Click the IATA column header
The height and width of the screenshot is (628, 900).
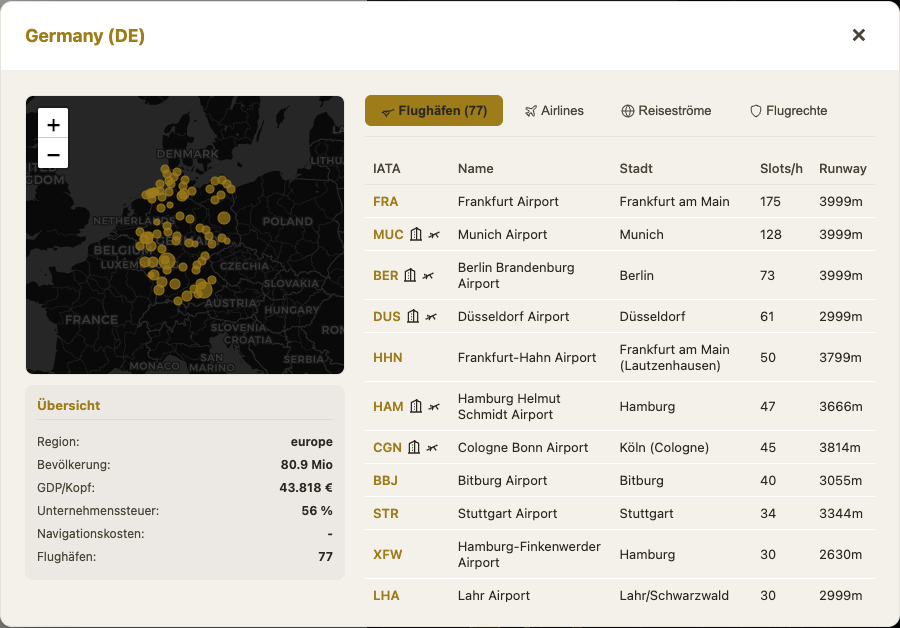pos(387,168)
